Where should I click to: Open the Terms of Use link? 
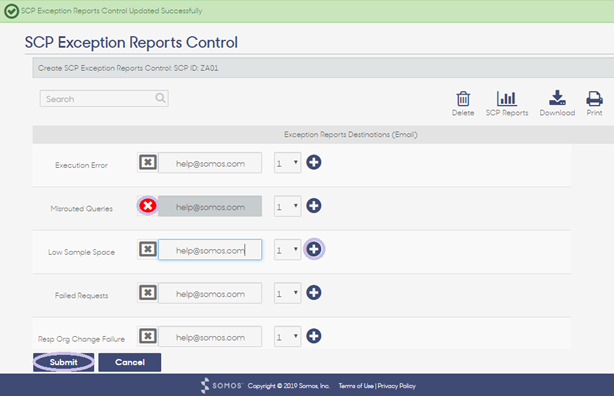coord(356,386)
